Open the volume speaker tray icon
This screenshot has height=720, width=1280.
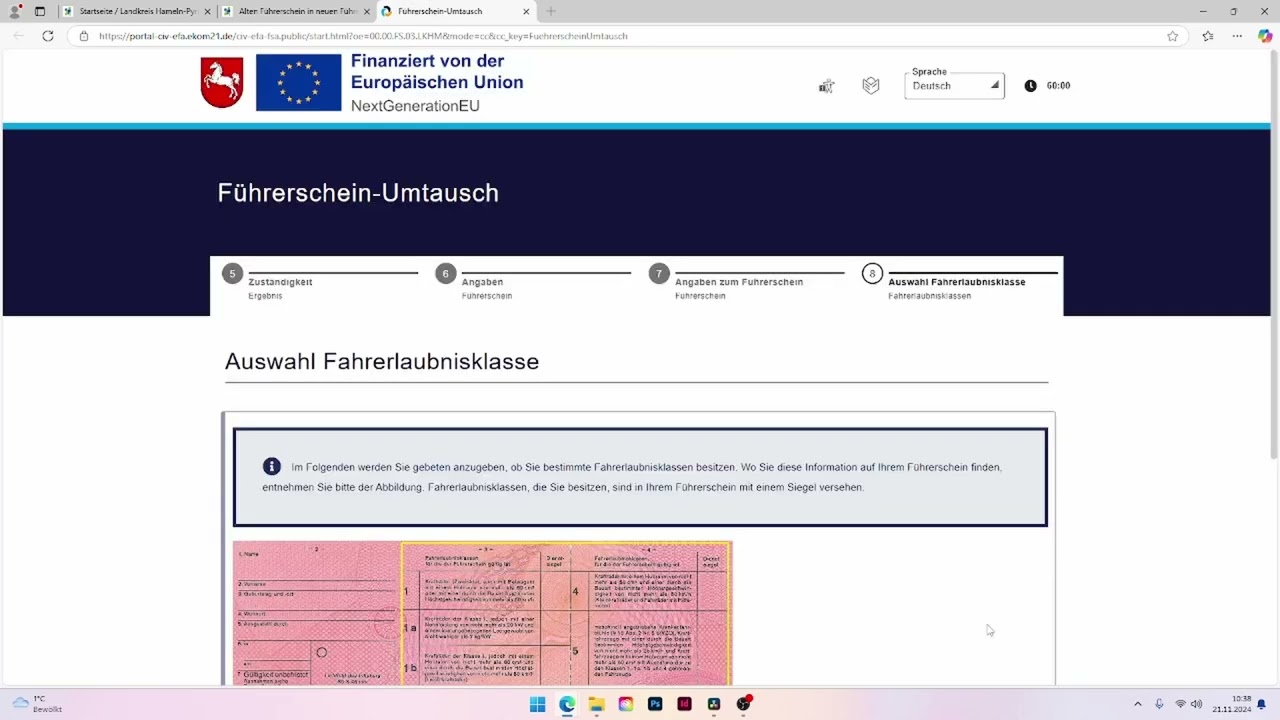coord(1196,704)
